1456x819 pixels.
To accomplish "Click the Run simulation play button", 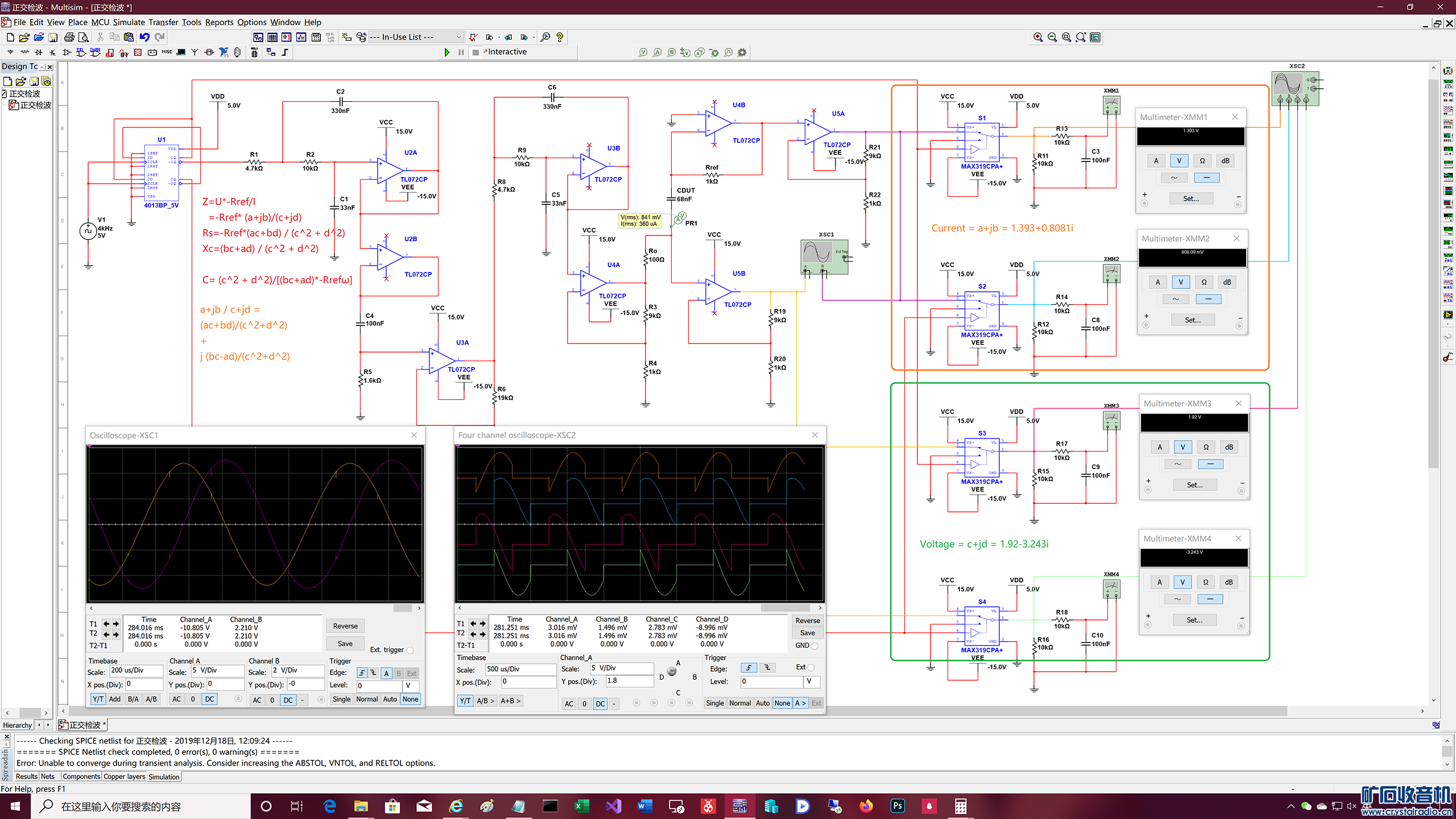I will pos(447,52).
